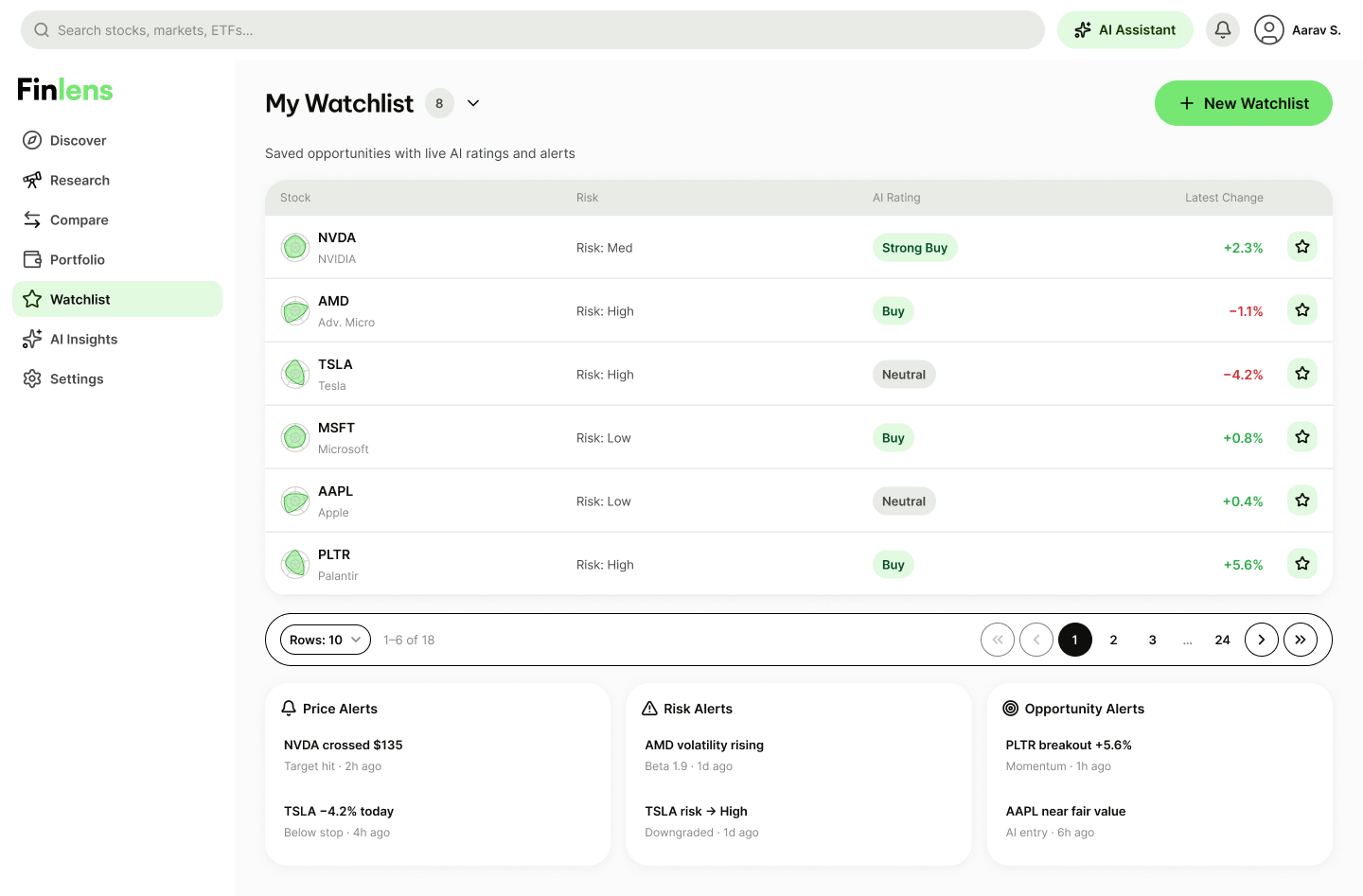
Task: Toggle the MSFT watchlist star
Action: [x=1302, y=437]
